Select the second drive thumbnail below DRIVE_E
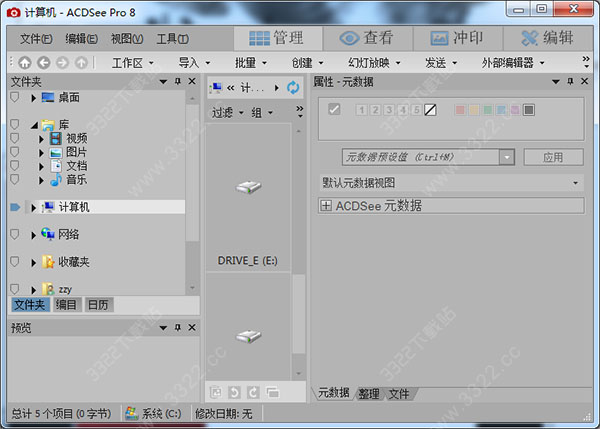 (248, 326)
